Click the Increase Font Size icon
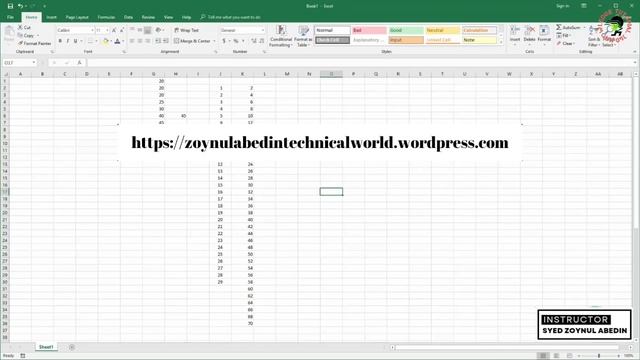Image resolution: width=640 pixels, height=360 pixels. tap(114, 30)
